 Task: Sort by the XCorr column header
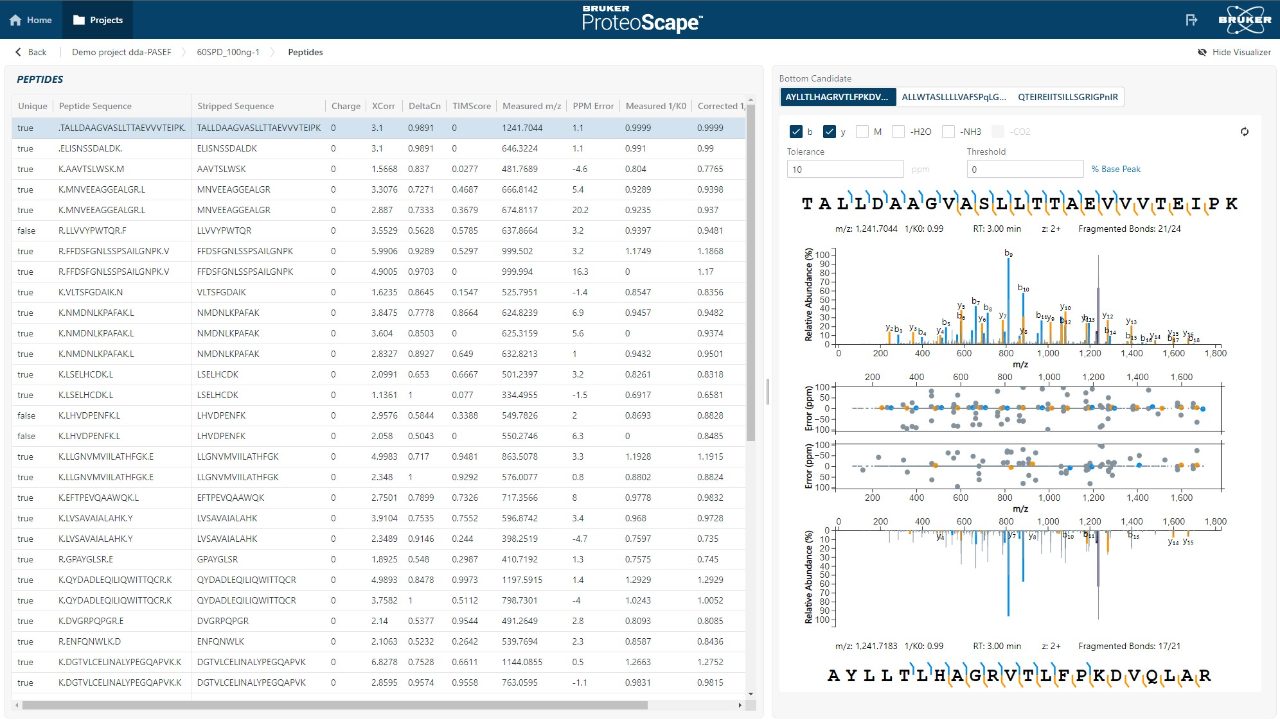[383, 106]
